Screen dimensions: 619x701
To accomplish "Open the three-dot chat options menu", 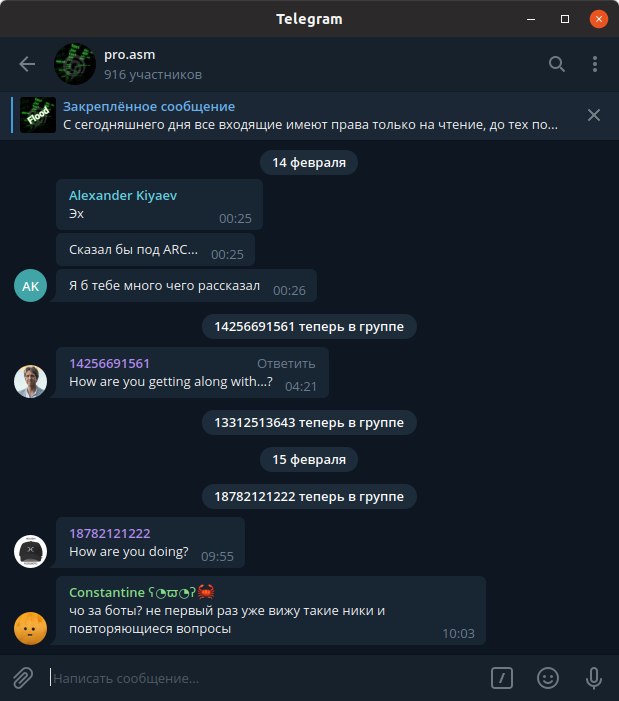I will (x=594, y=64).
